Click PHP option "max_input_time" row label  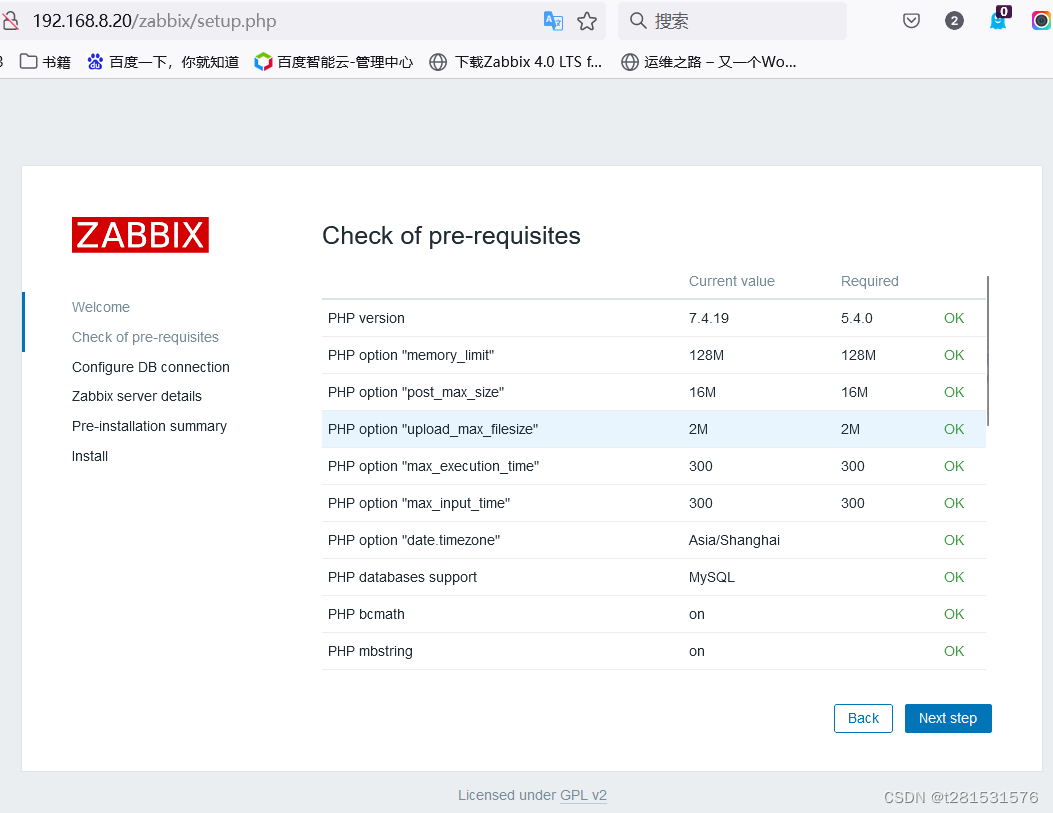pyautogui.click(x=418, y=503)
